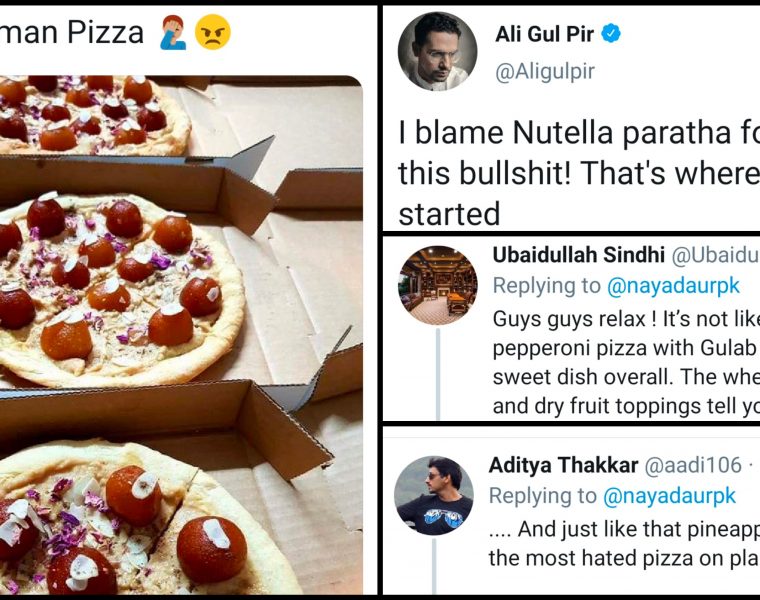Open Ali Gul Pir's profile picture
Screen dimensions: 760x600
(438, 52)
